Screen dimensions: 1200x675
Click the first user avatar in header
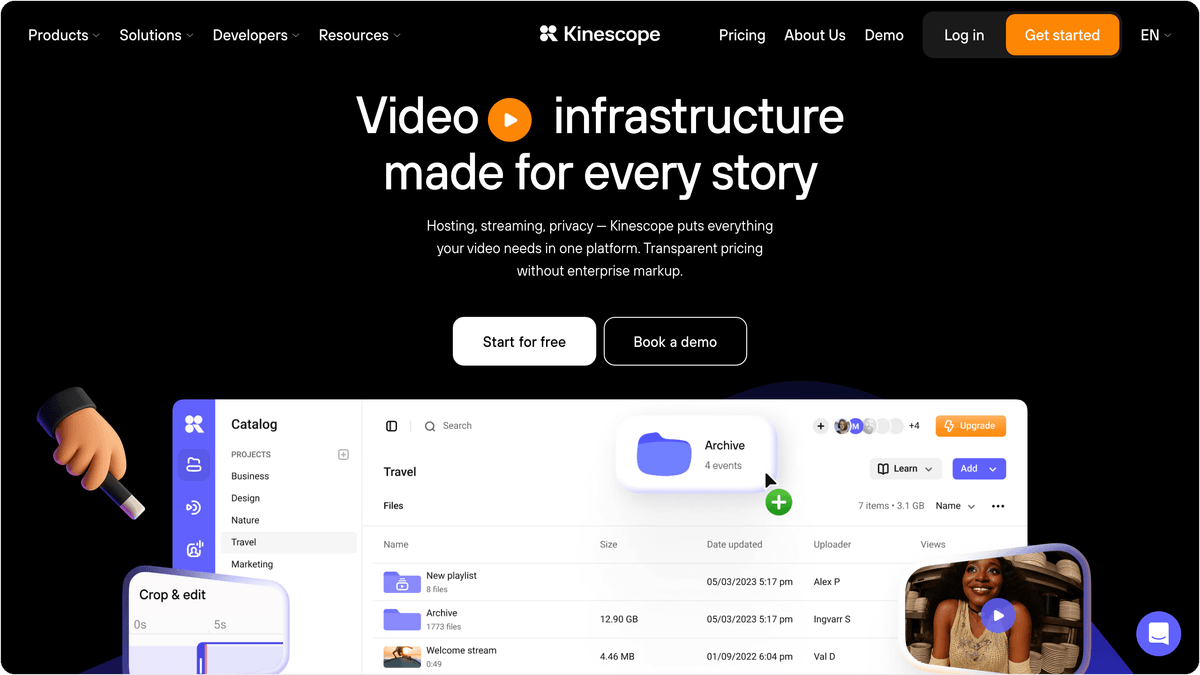(x=842, y=426)
